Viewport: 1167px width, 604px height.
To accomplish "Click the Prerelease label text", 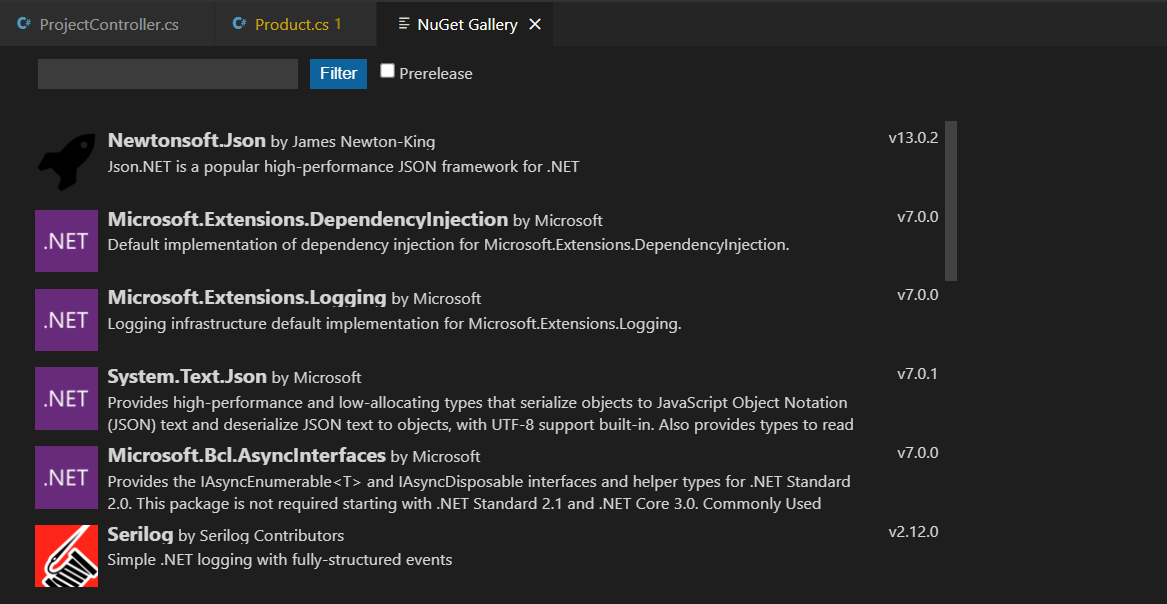I will 435,74.
